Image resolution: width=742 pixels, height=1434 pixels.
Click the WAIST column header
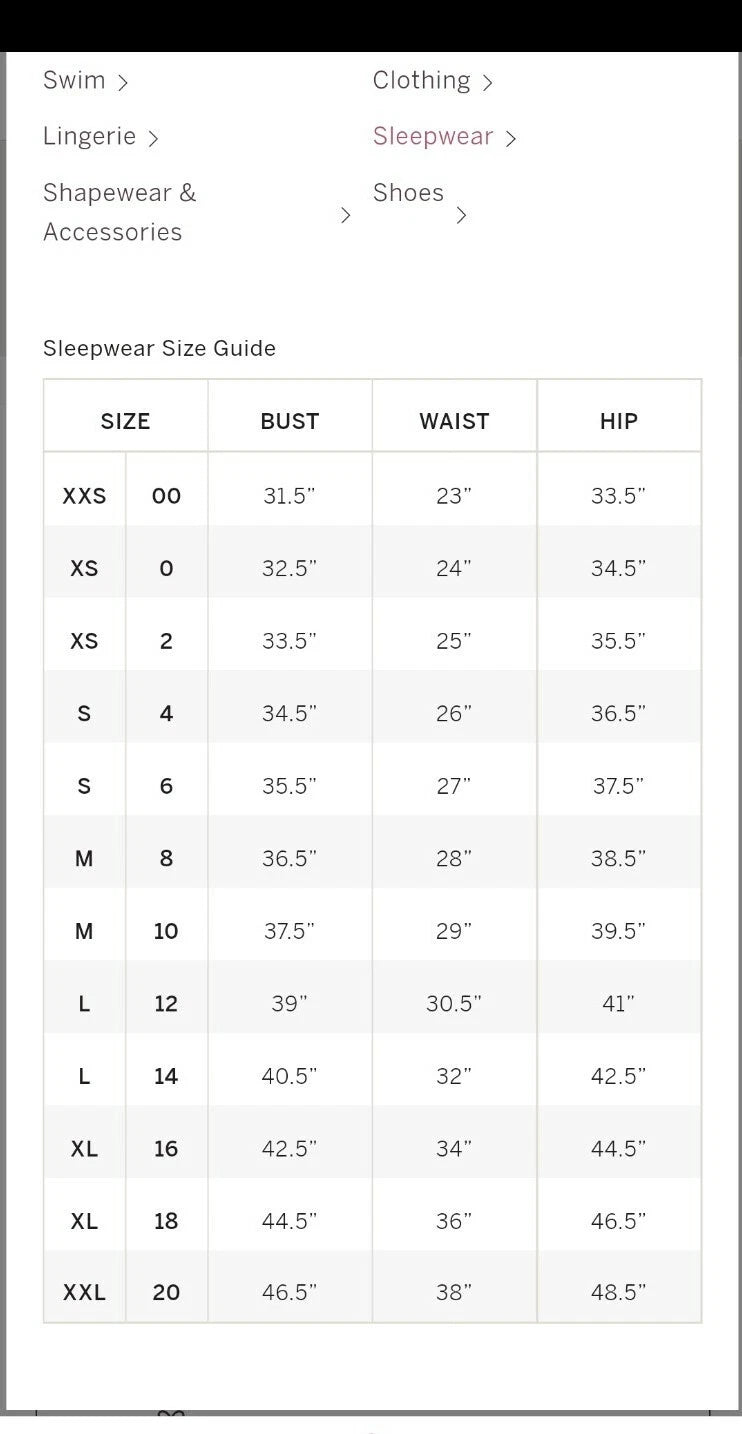click(454, 422)
